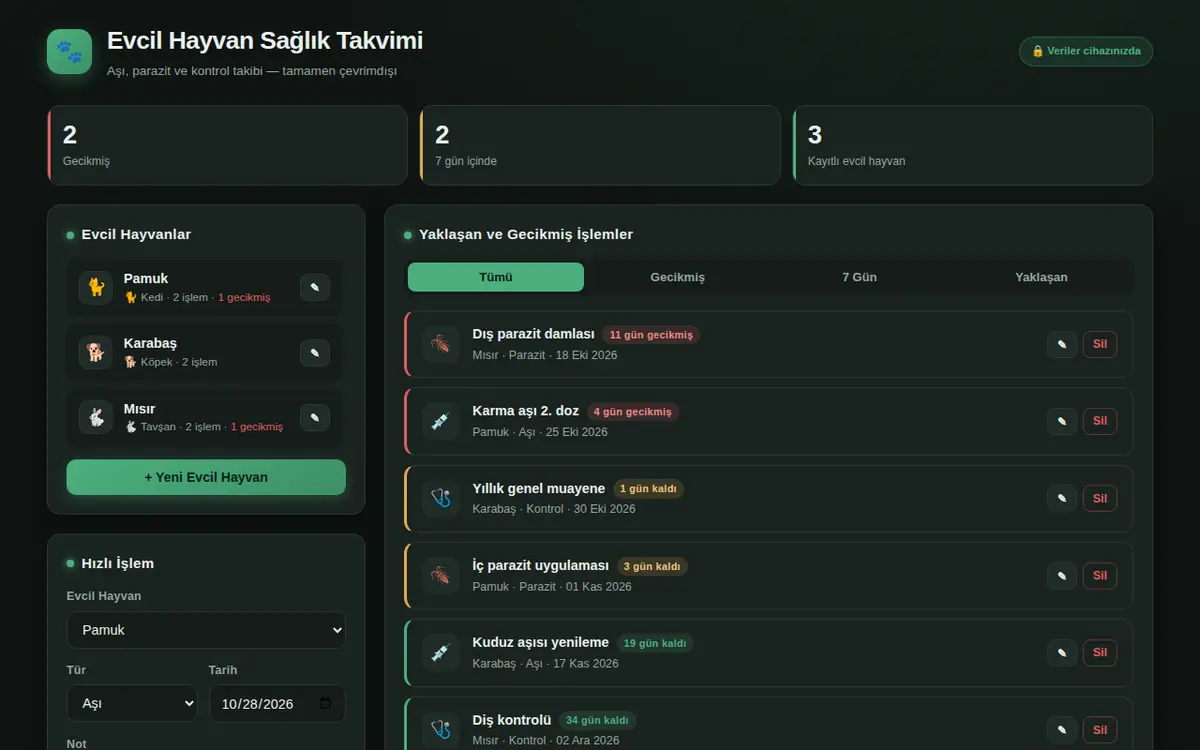Screen dimensions: 1200x750
Task: Click the paw print app logo
Action: [69, 51]
